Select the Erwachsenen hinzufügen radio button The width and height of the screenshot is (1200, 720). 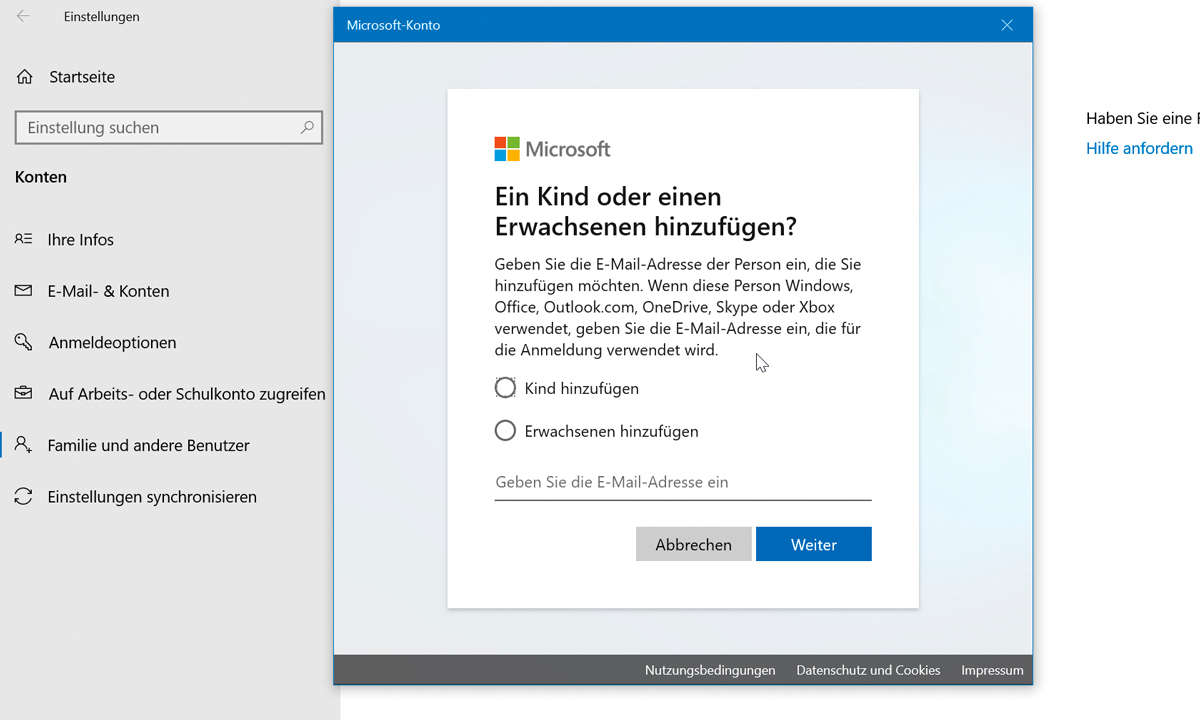[505, 432]
